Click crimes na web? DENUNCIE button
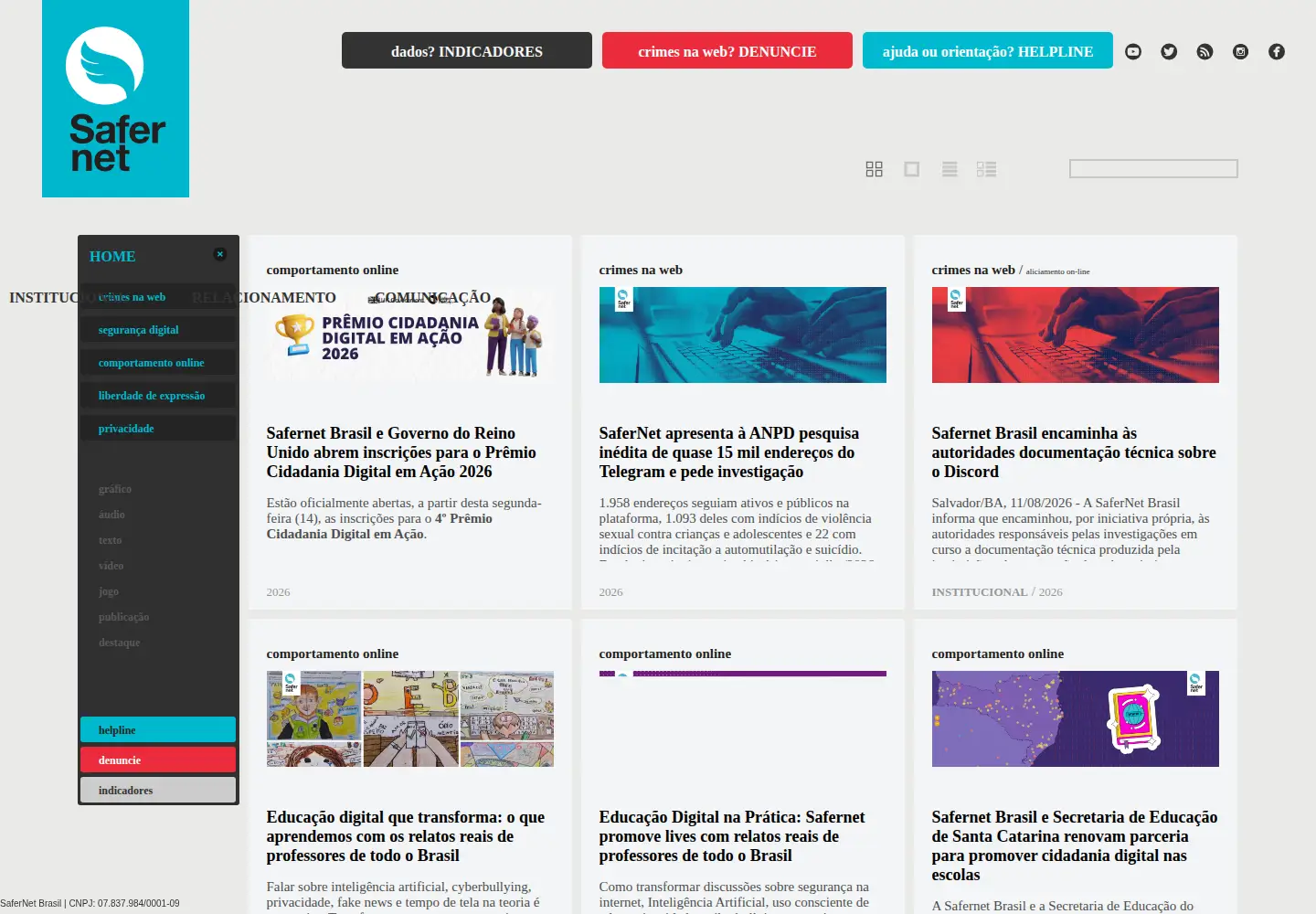1316x914 pixels. click(x=727, y=50)
